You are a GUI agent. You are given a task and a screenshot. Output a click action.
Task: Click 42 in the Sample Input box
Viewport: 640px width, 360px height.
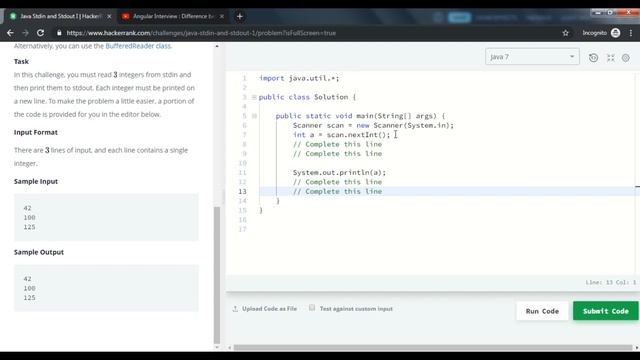click(x=27, y=208)
